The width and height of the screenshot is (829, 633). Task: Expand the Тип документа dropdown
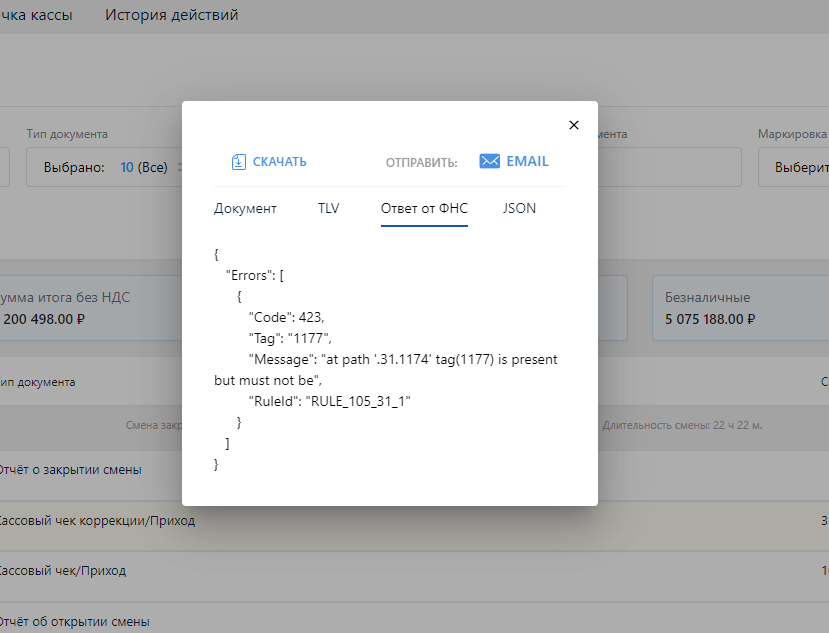(x=100, y=167)
